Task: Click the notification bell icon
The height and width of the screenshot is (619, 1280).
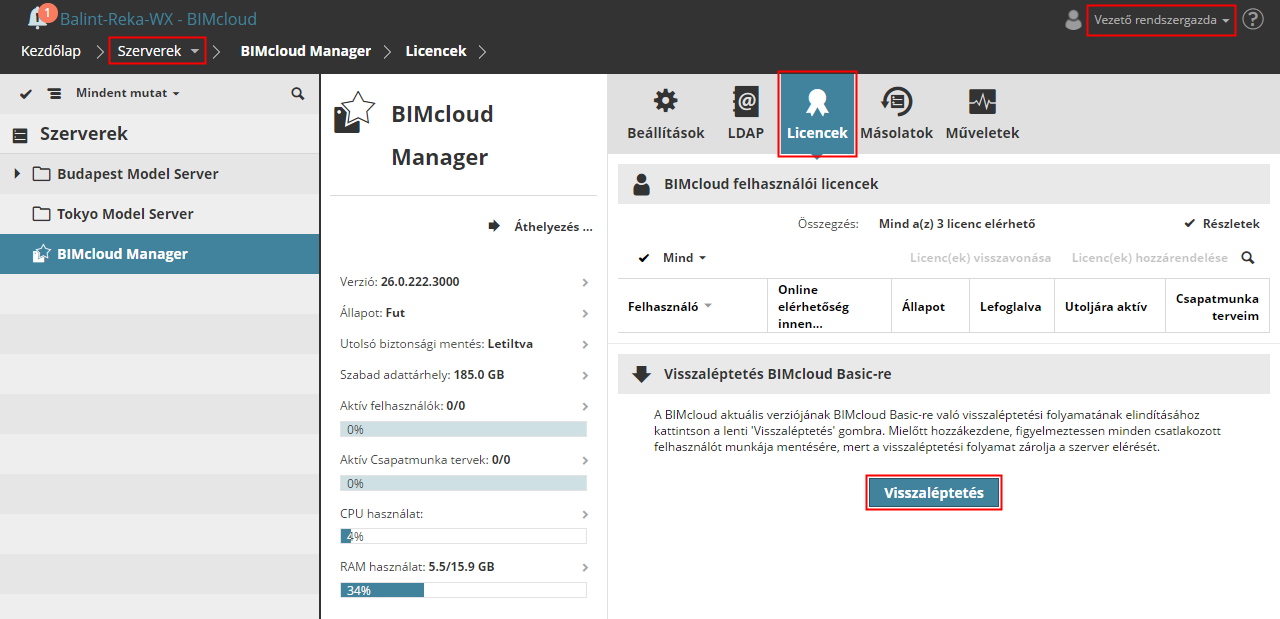Action: pos(39,18)
